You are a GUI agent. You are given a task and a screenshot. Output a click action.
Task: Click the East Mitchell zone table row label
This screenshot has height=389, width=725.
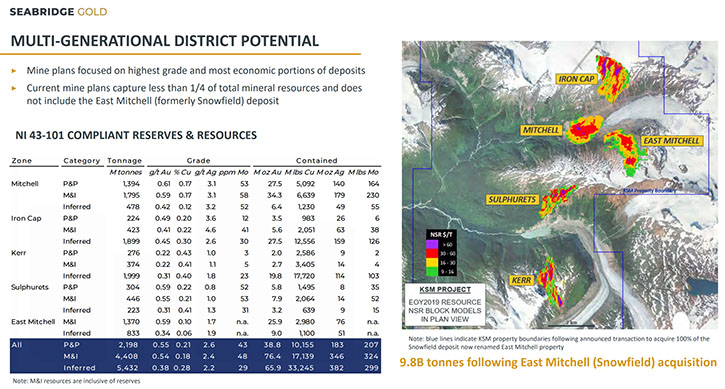point(33,321)
